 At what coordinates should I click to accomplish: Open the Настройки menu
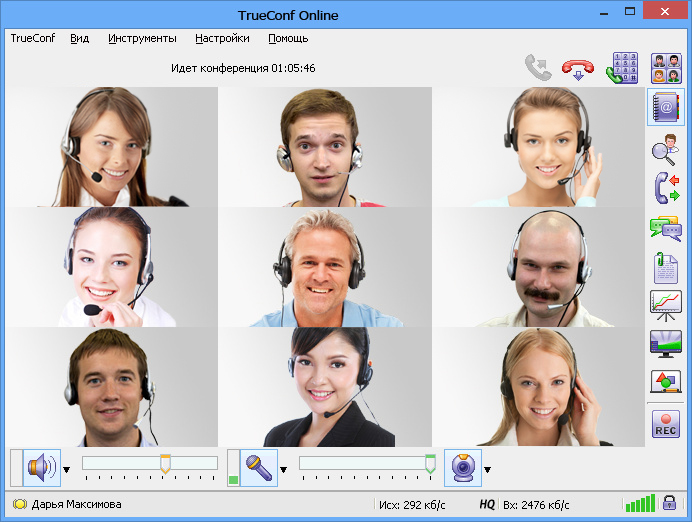tap(222, 38)
